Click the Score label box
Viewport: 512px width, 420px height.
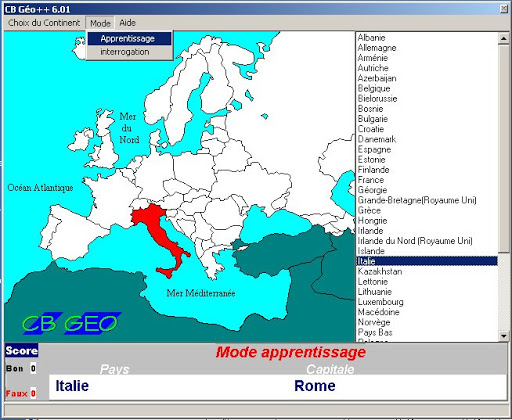click(22, 351)
